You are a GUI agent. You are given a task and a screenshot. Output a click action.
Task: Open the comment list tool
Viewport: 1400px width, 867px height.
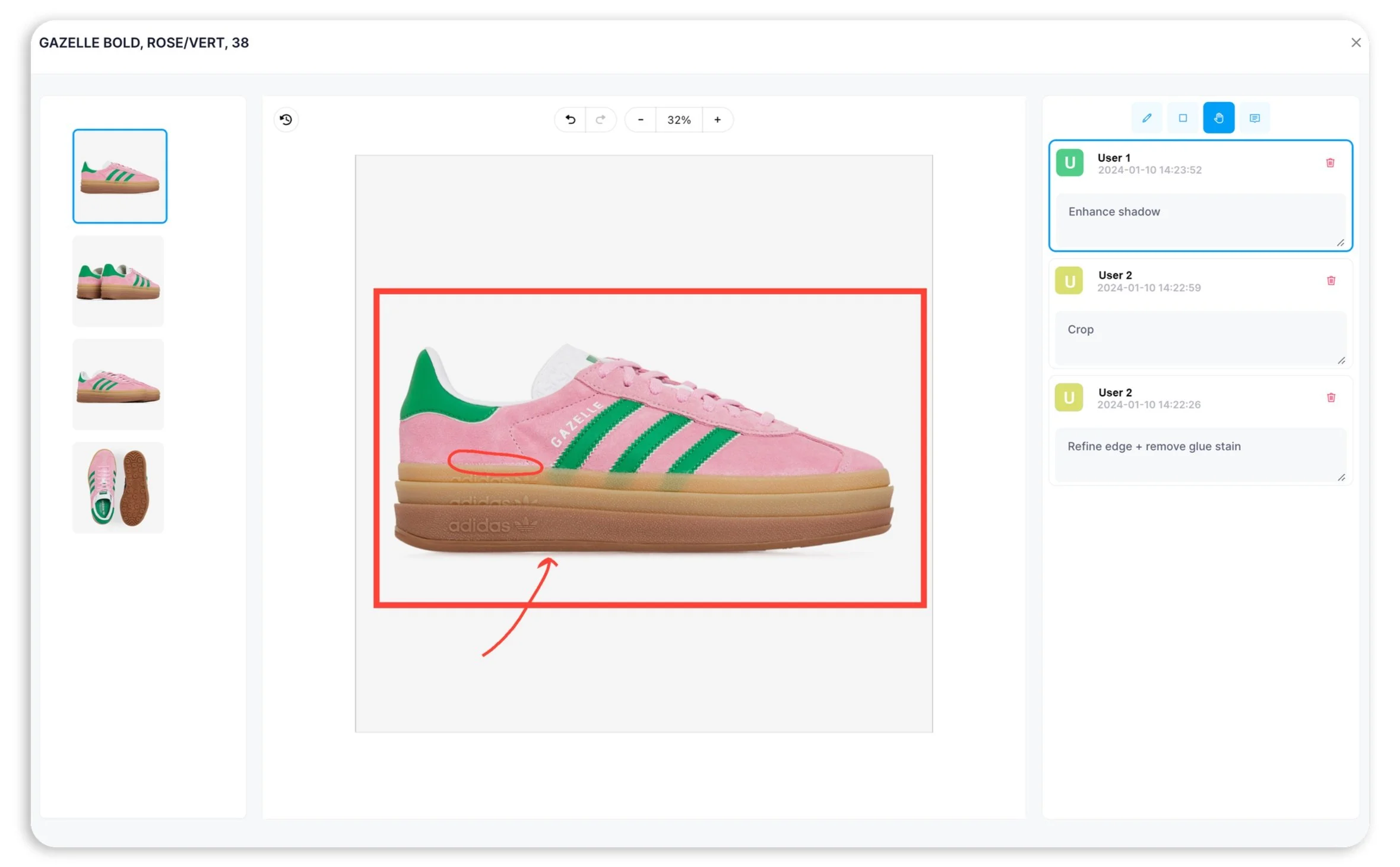[x=1254, y=118]
